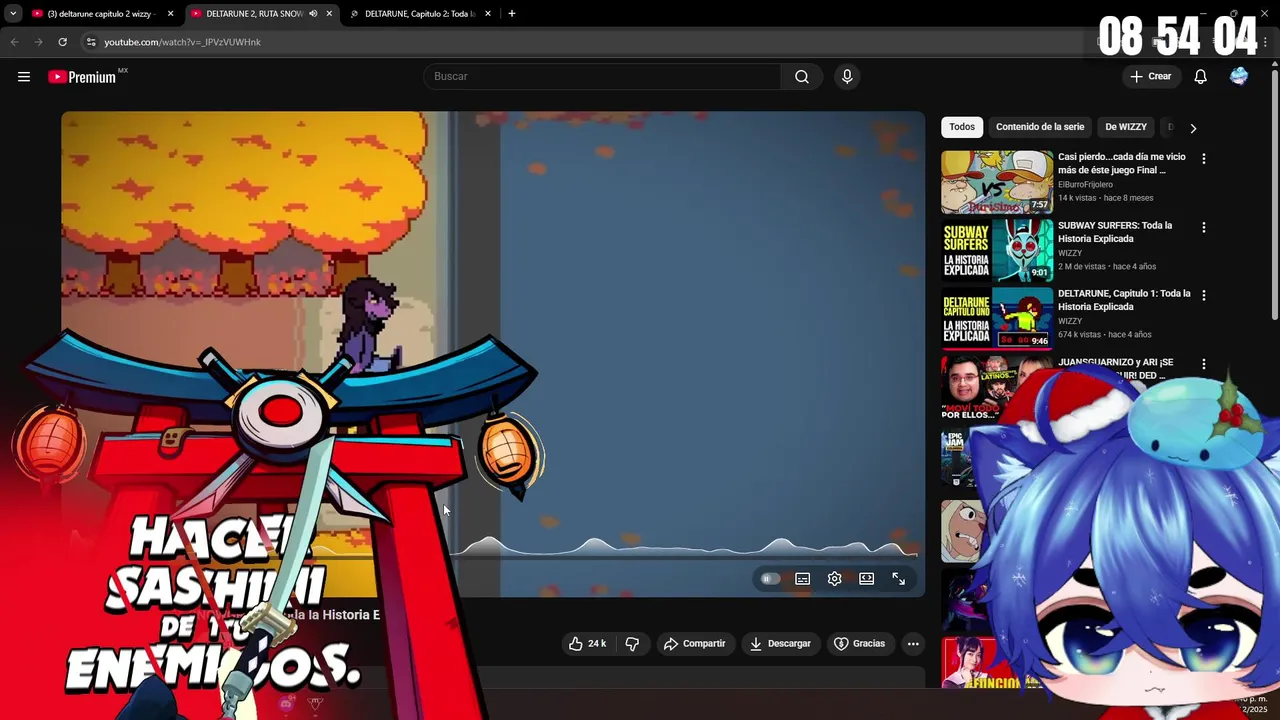Open 'SUBWAY SURFERS: Toda la Historia Explicada' title
This screenshot has height=720, width=1280.
pyautogui.click(x=1115, y=232)
